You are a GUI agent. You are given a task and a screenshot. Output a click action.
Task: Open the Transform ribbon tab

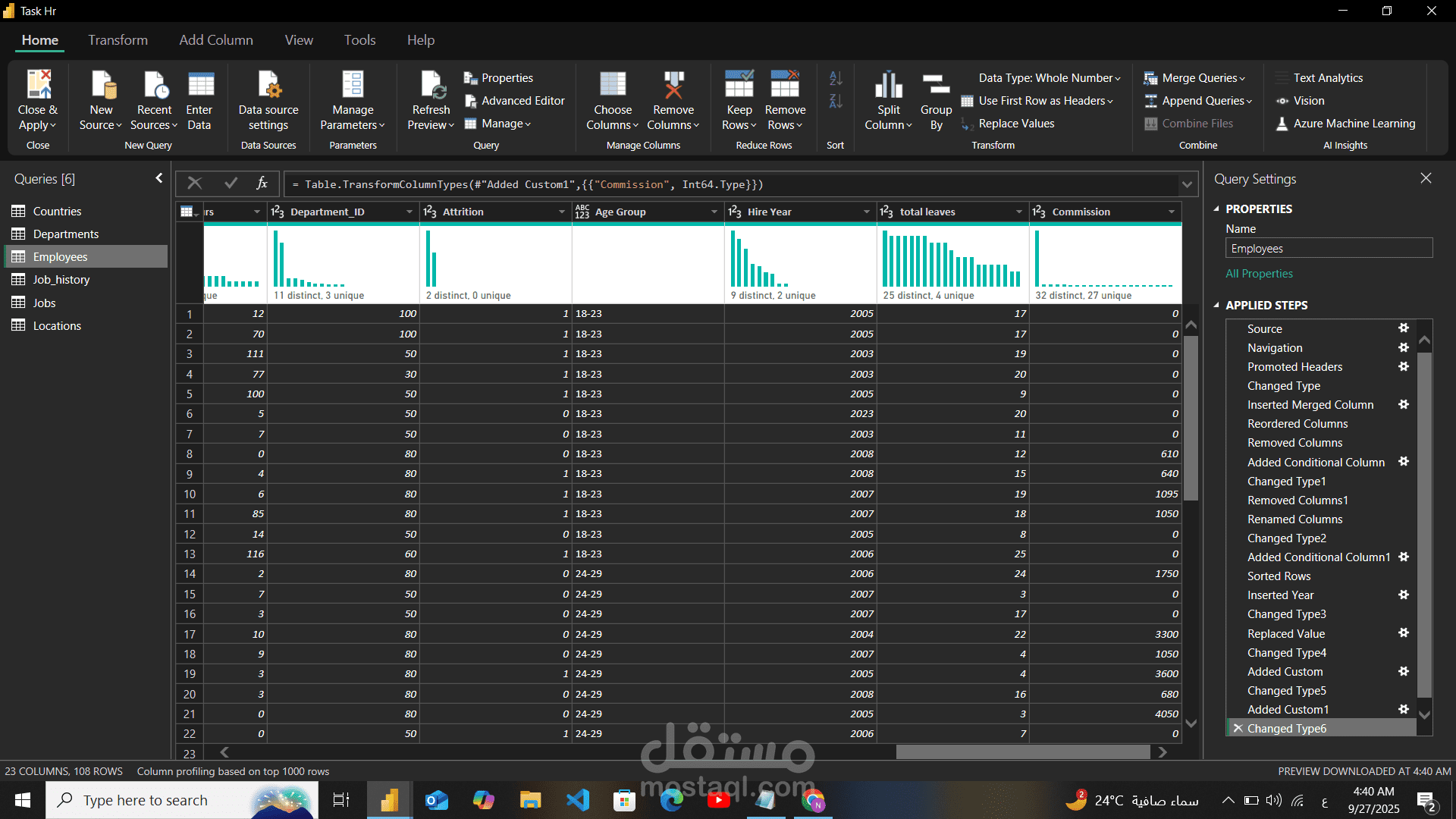click(x=118, y=40)
